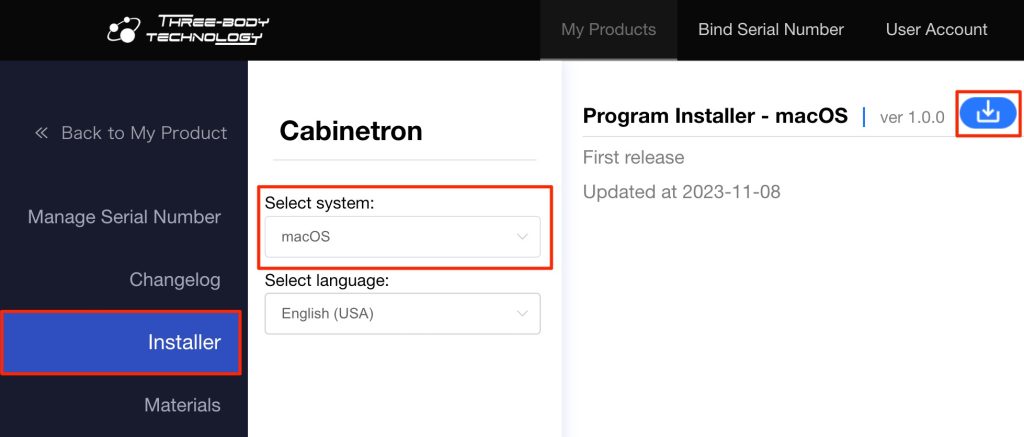Open the language dropdown showing English (USA)
The width and height of the screenshot is (1024, 437).
pos(402,313)
